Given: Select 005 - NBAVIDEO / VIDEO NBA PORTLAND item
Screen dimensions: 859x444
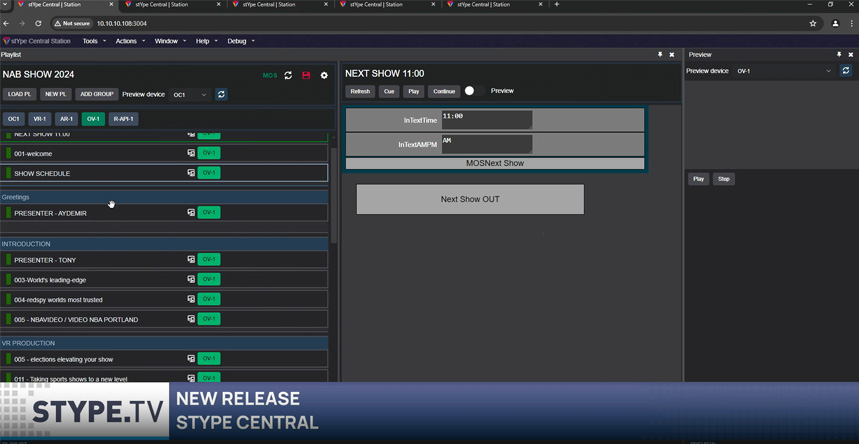Looking at the screenshot, I should (164, 319).
